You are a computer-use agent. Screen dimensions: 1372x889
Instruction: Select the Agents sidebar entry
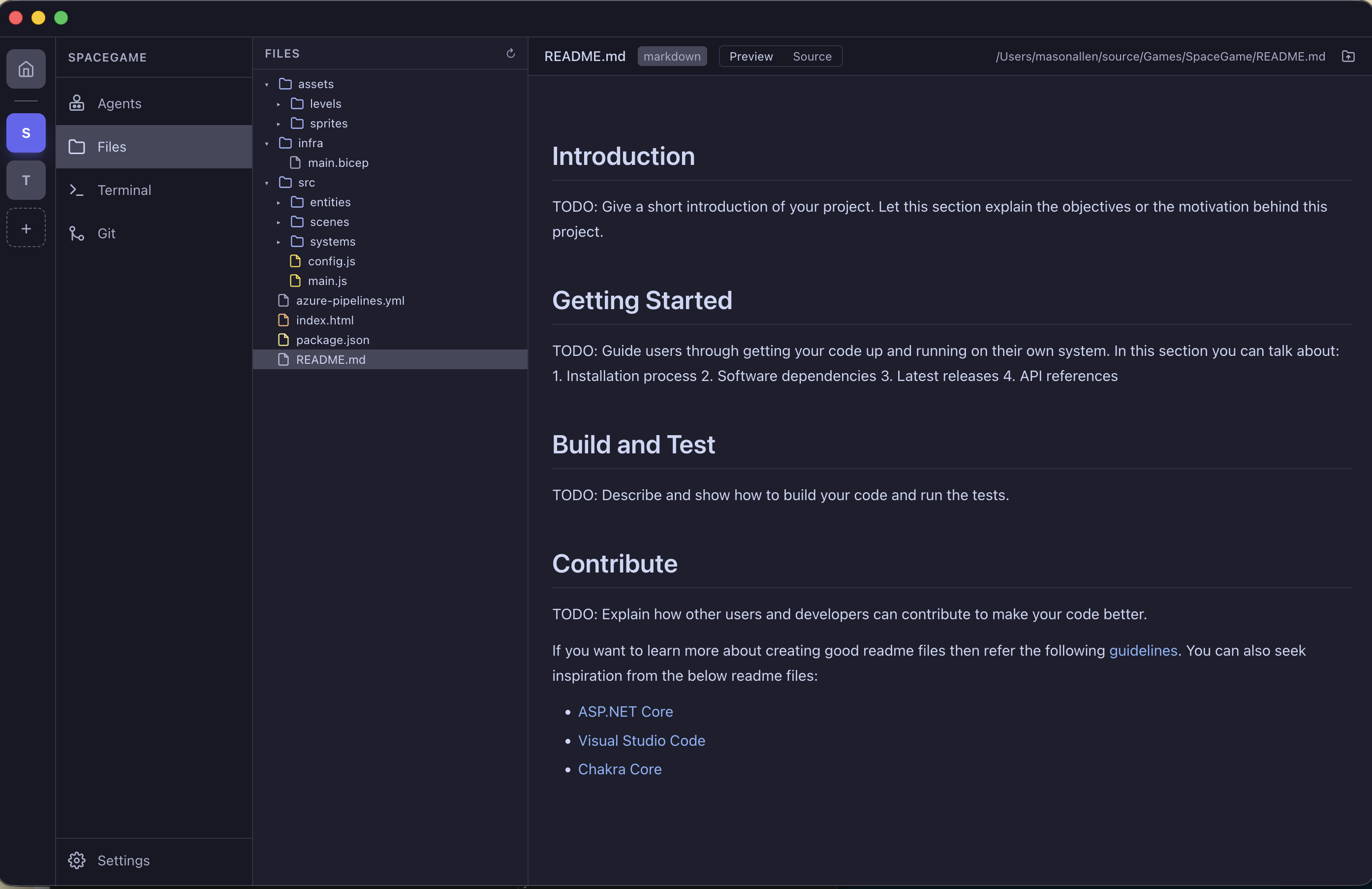tap(119, 103)
